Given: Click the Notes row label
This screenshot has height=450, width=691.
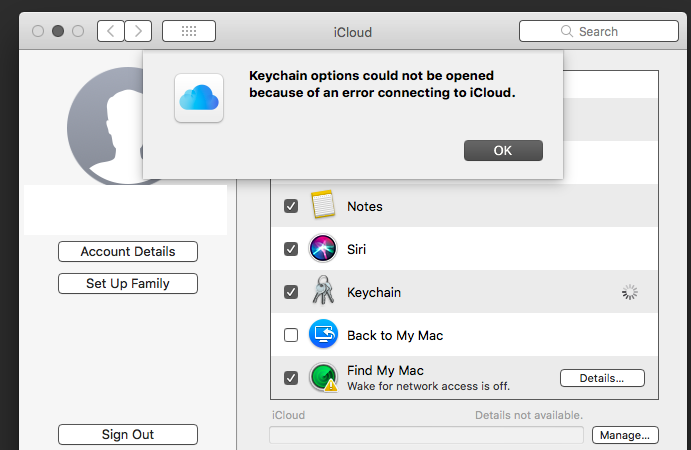Looking at the screenshot, I should (x=364, y=206).
